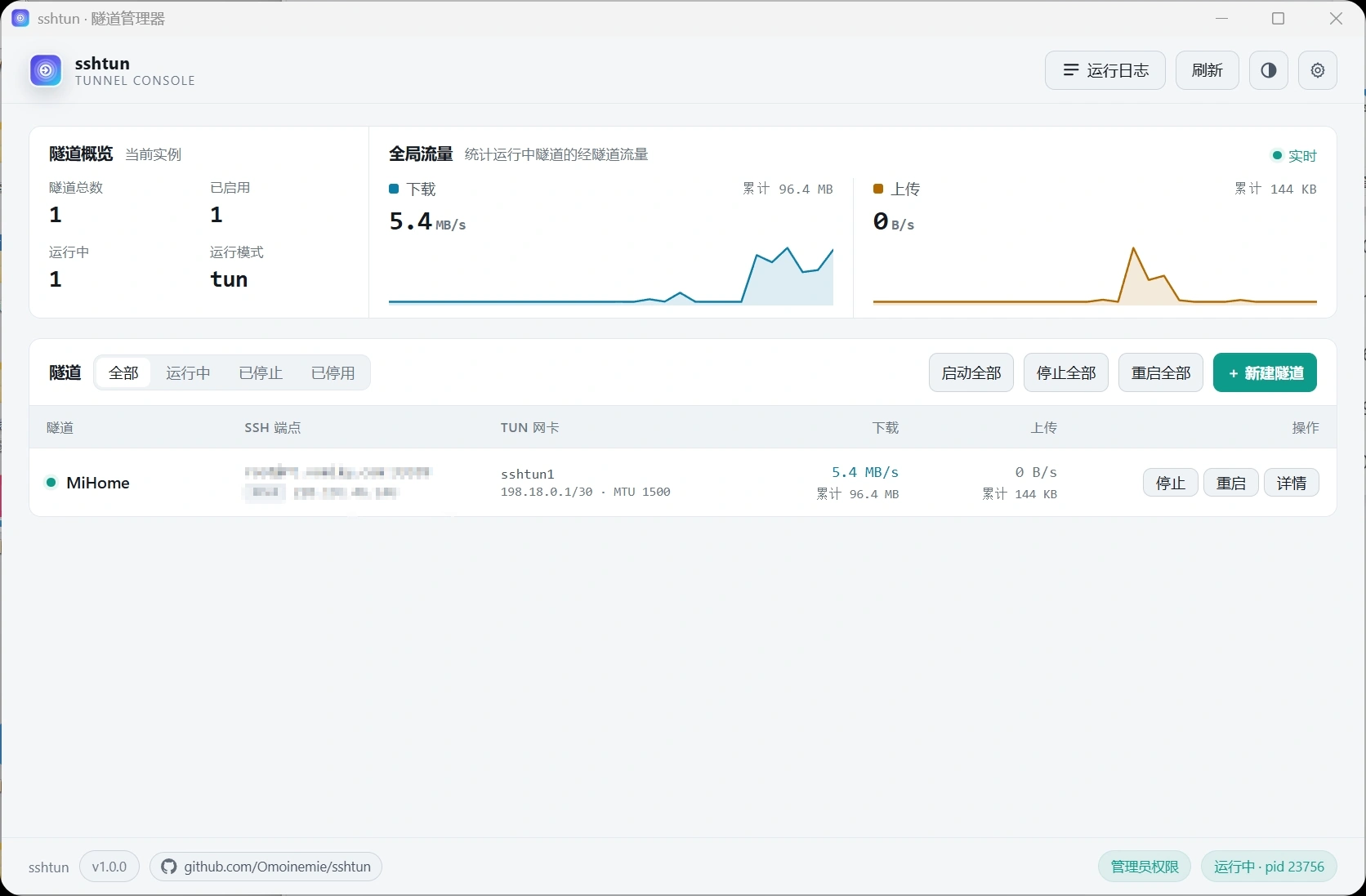Click the sshtun logo in header
1366x896 pixels.
click(x=46, y=70)
